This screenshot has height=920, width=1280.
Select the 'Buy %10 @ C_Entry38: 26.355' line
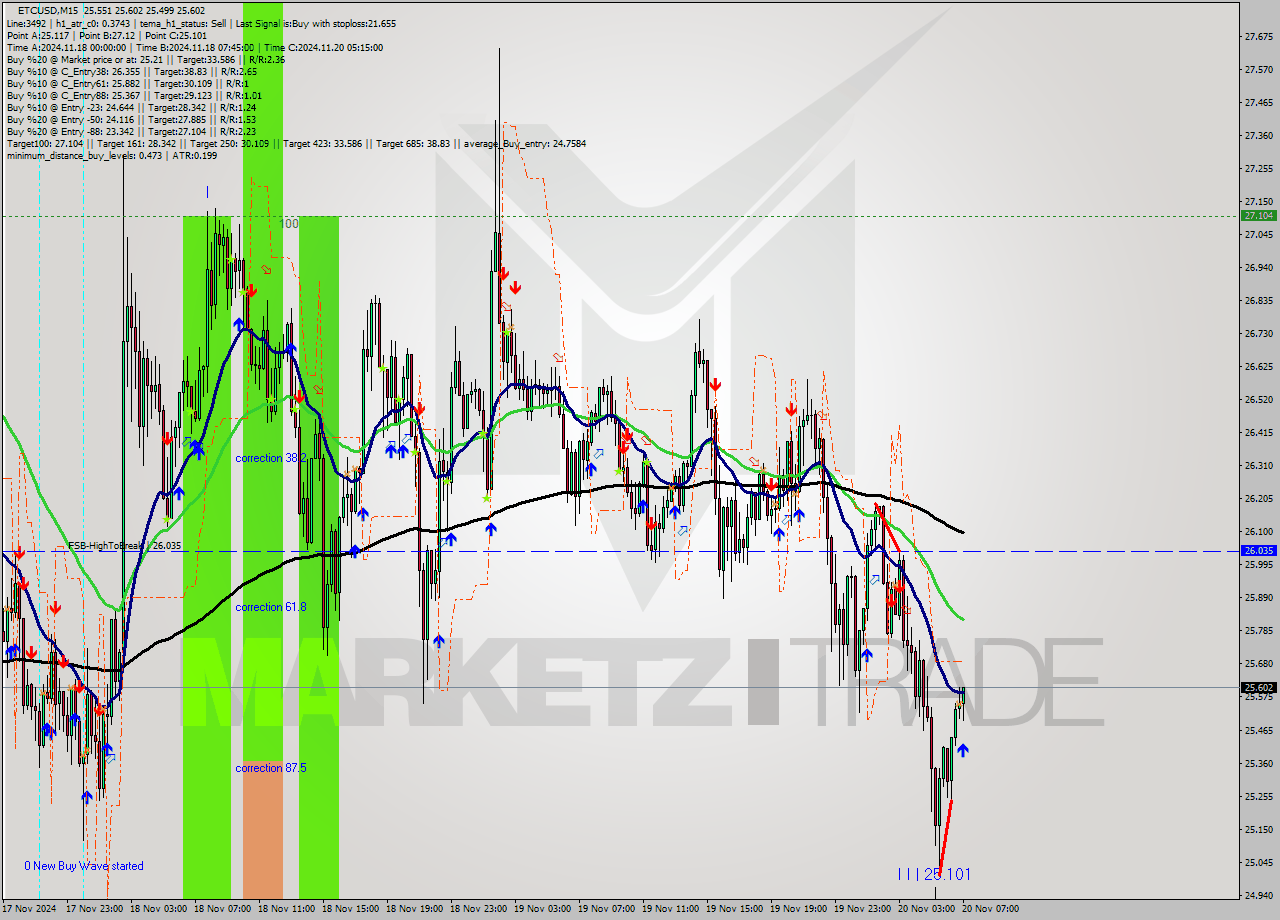pyautogui.click(x=132, y=71)
